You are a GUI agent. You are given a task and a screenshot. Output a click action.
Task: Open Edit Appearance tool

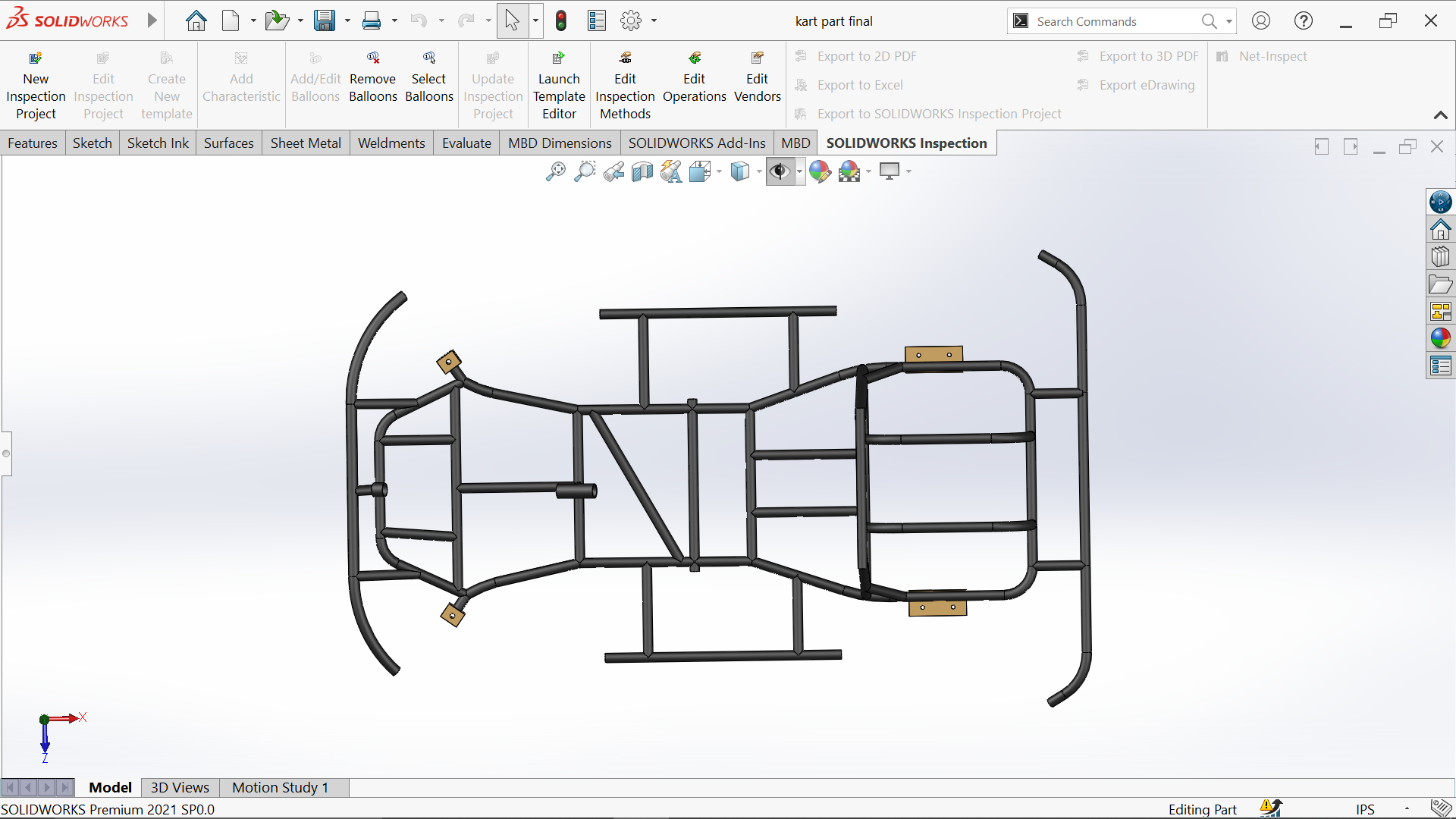point(819,172)
